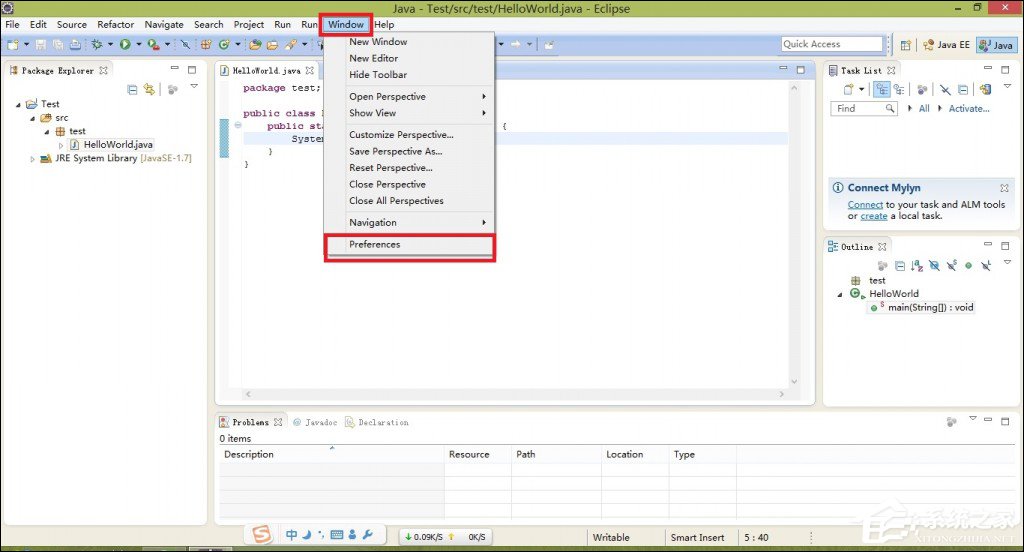Expand the JRE System Library node
The height and width of the screenshot is (552, 1024).
pos(32,159)
